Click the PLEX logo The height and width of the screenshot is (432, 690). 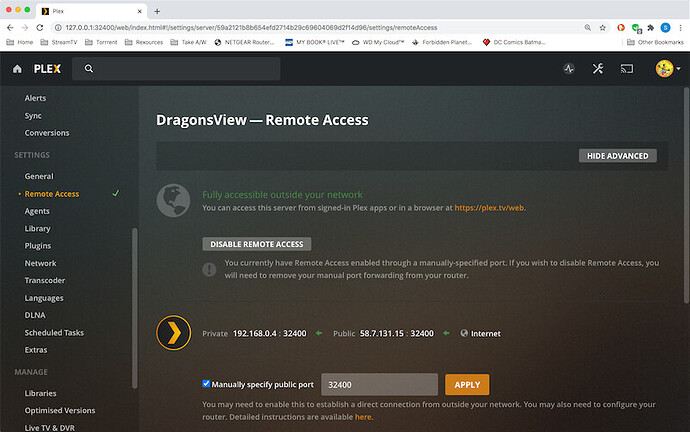coord(48,69)
